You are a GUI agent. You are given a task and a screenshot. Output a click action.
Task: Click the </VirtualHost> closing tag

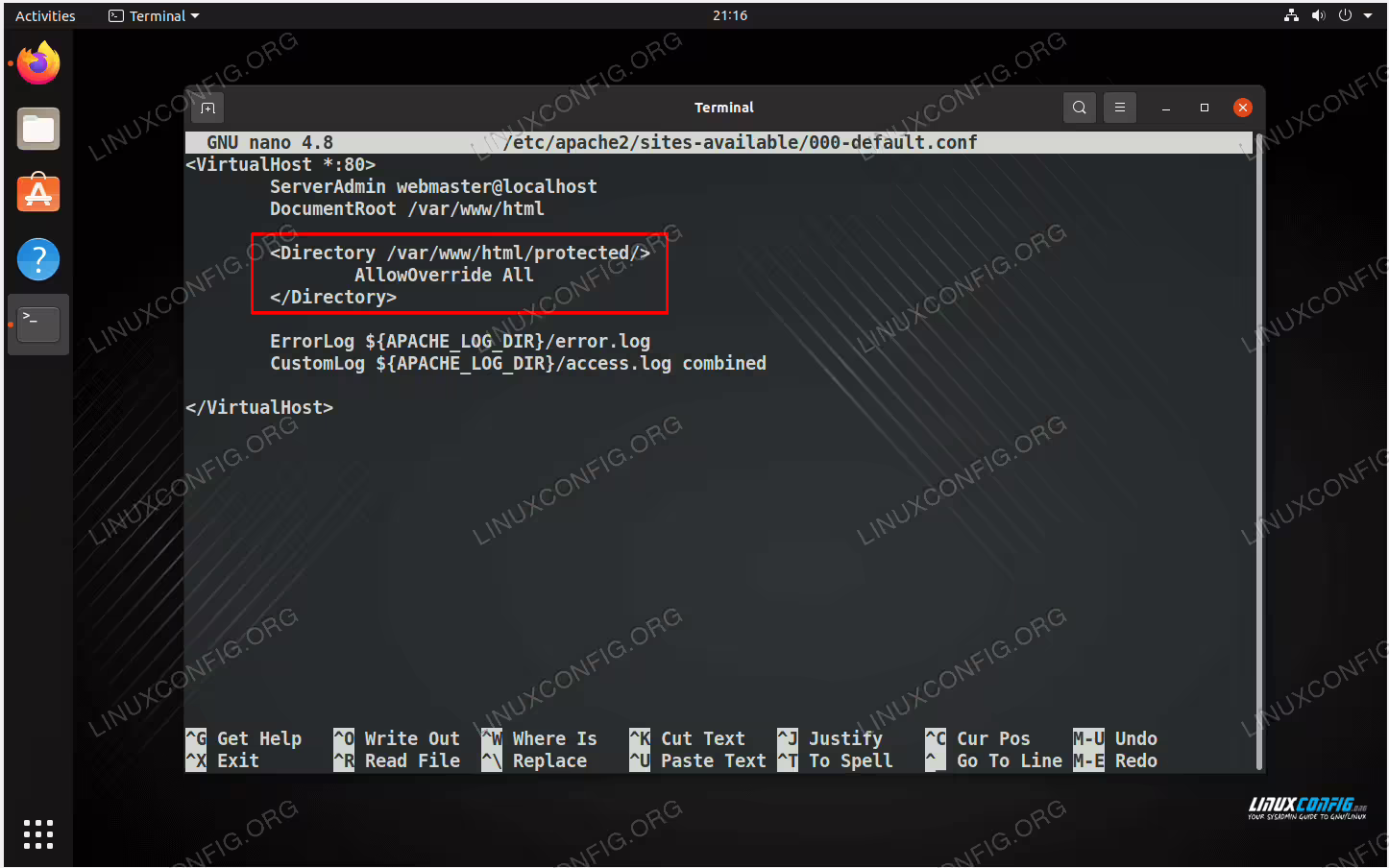tap(259, 407)
